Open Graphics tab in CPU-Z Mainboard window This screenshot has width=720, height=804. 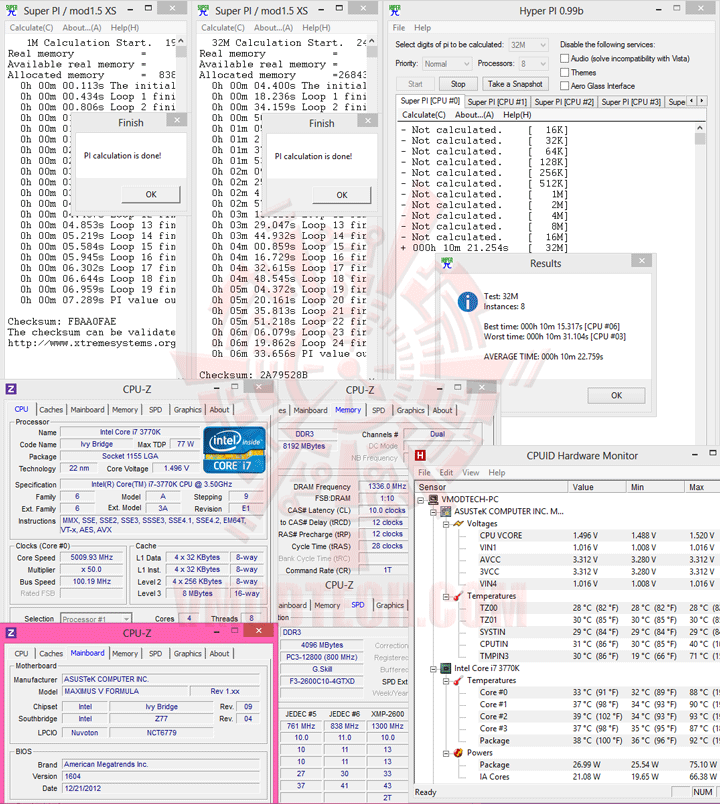click(187, 653)
